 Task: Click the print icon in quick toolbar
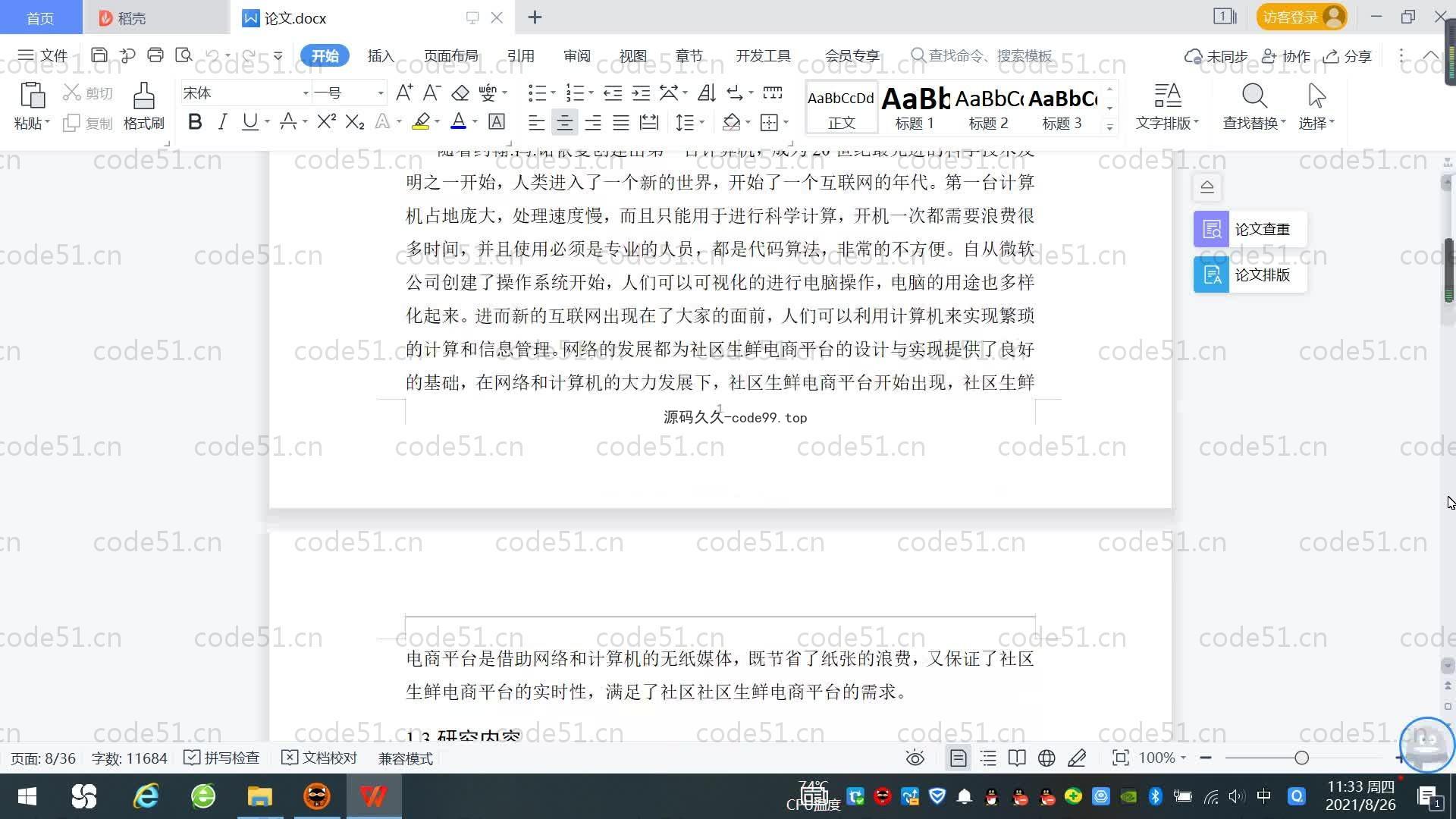[x=155, y=55]
